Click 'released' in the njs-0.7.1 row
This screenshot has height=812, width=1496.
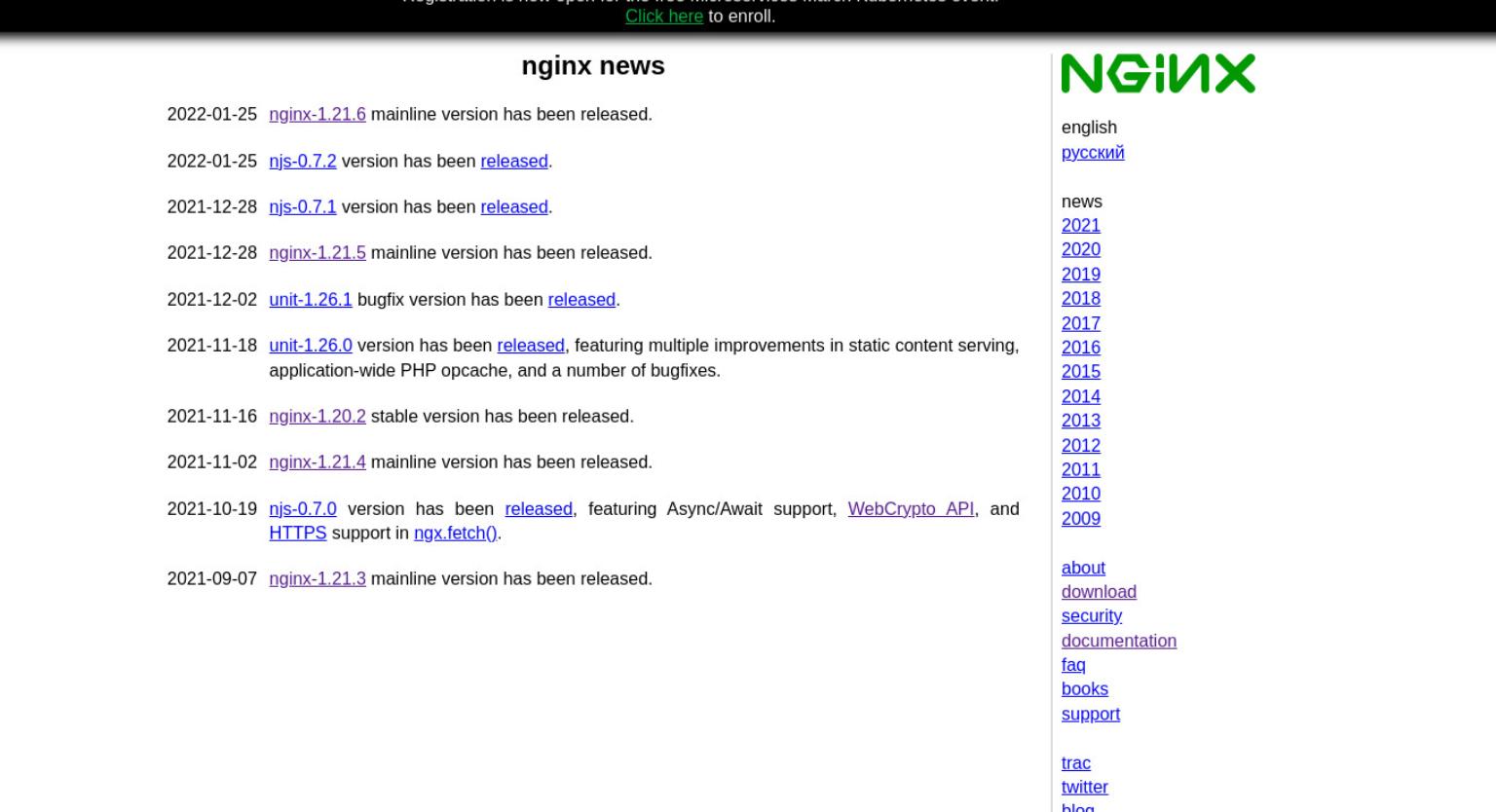coord(514,206)
